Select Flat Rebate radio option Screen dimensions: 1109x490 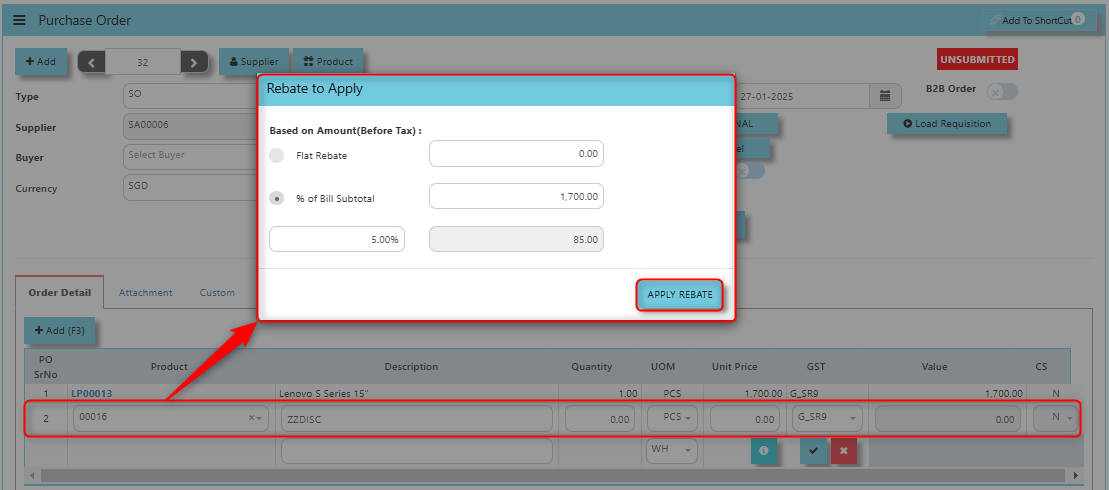tap(277, 156)
